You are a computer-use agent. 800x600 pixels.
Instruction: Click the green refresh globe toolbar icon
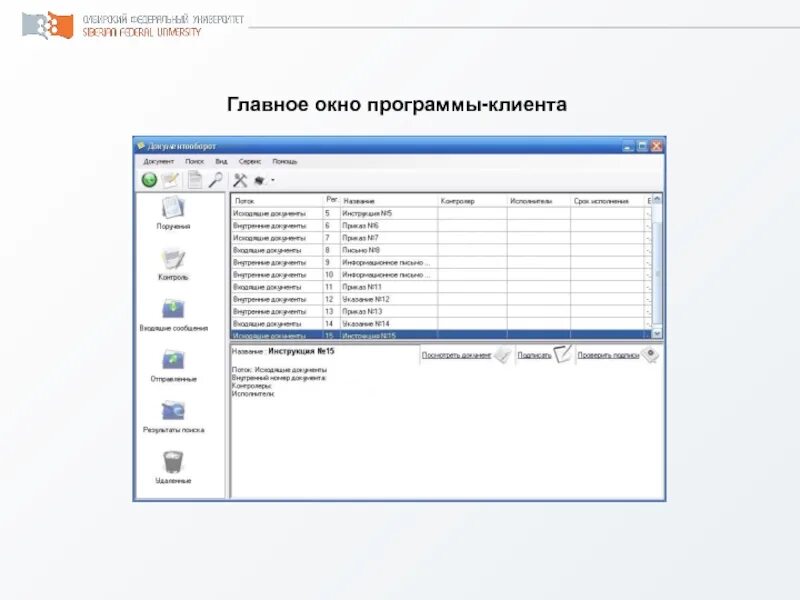pyautogui.click(x=149, y=180)
